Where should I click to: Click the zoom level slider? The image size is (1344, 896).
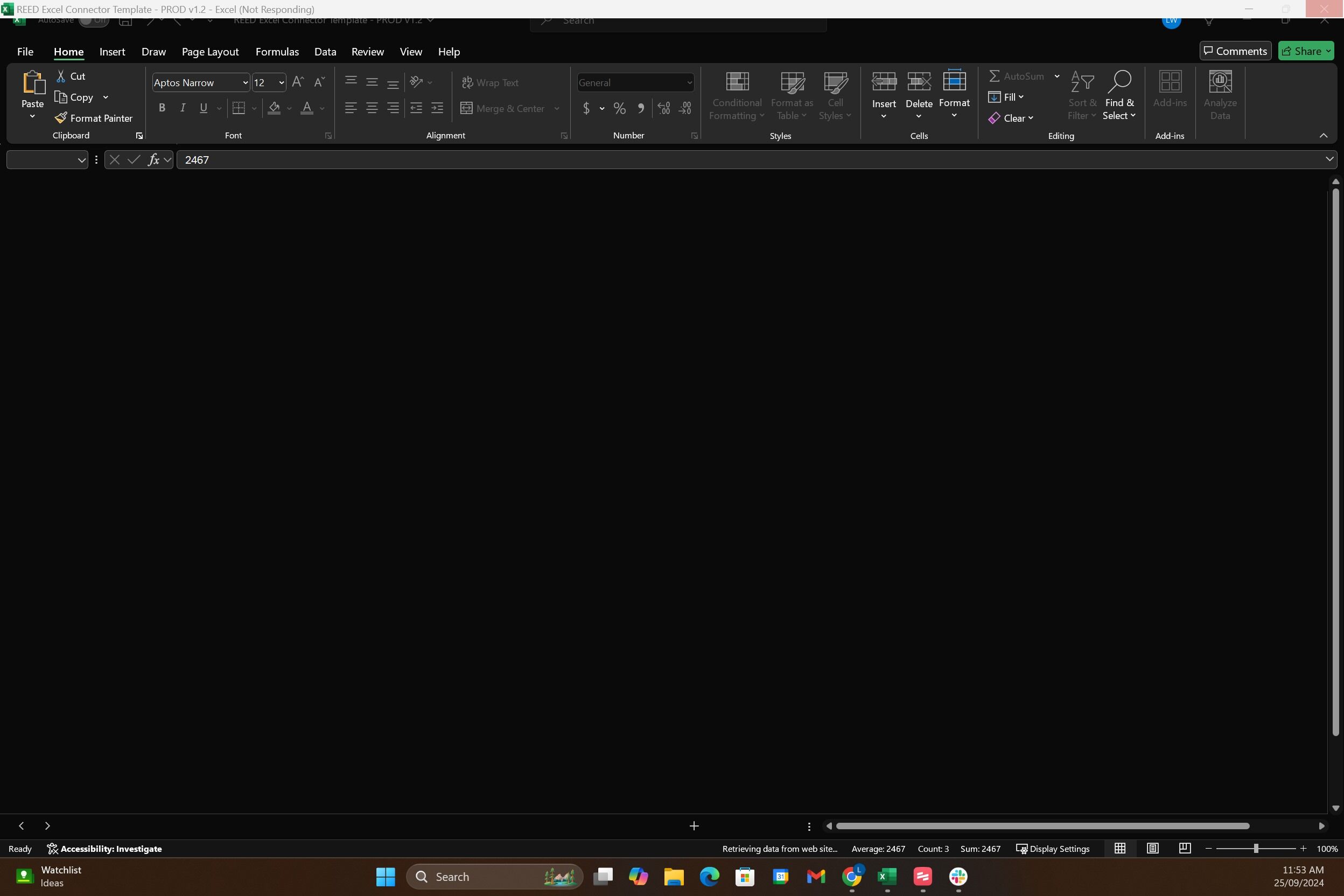coord(1256,849)
